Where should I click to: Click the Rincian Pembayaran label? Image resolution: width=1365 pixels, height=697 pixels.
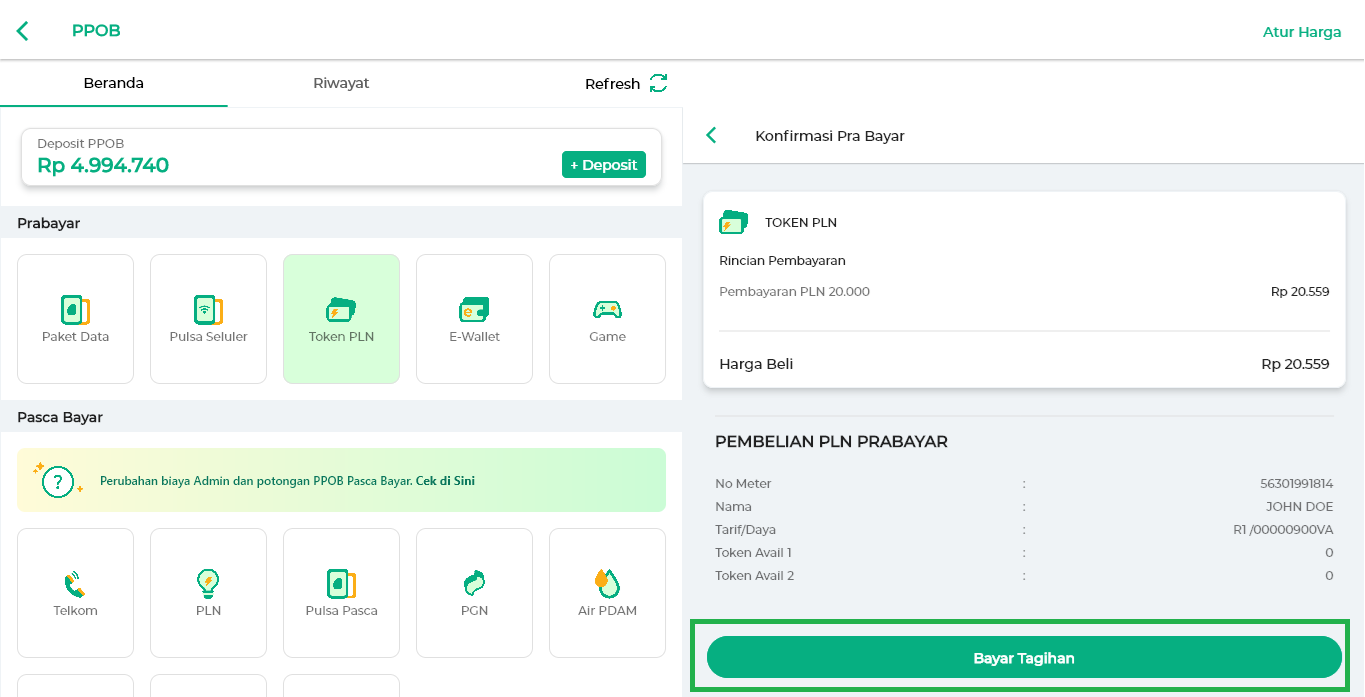782,261
